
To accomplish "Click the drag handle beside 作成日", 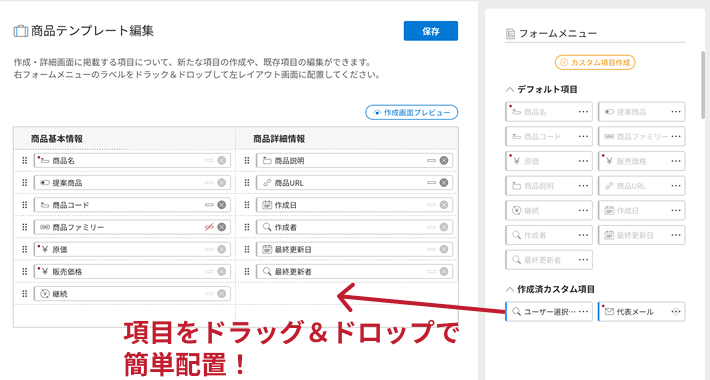I will (x=247, y=205).
